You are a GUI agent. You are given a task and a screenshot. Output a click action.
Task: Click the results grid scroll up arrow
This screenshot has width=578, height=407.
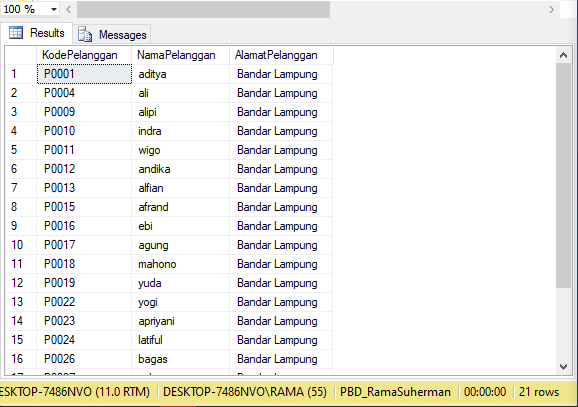563,56
